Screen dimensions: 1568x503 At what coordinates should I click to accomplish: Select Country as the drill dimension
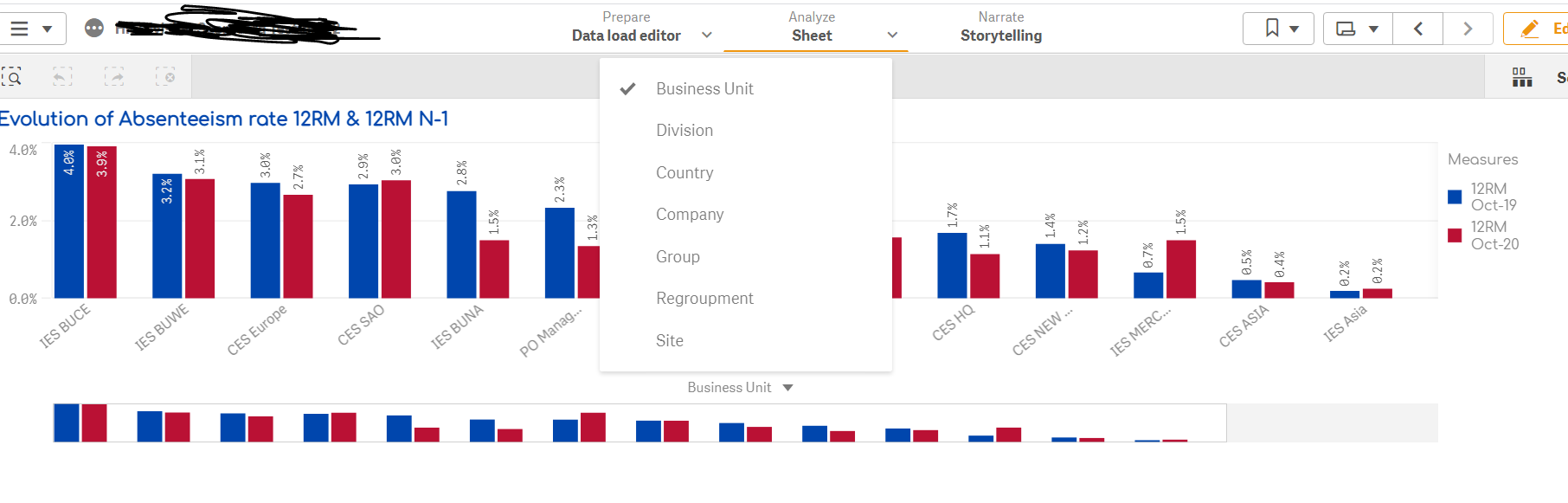tap(684, 172)
